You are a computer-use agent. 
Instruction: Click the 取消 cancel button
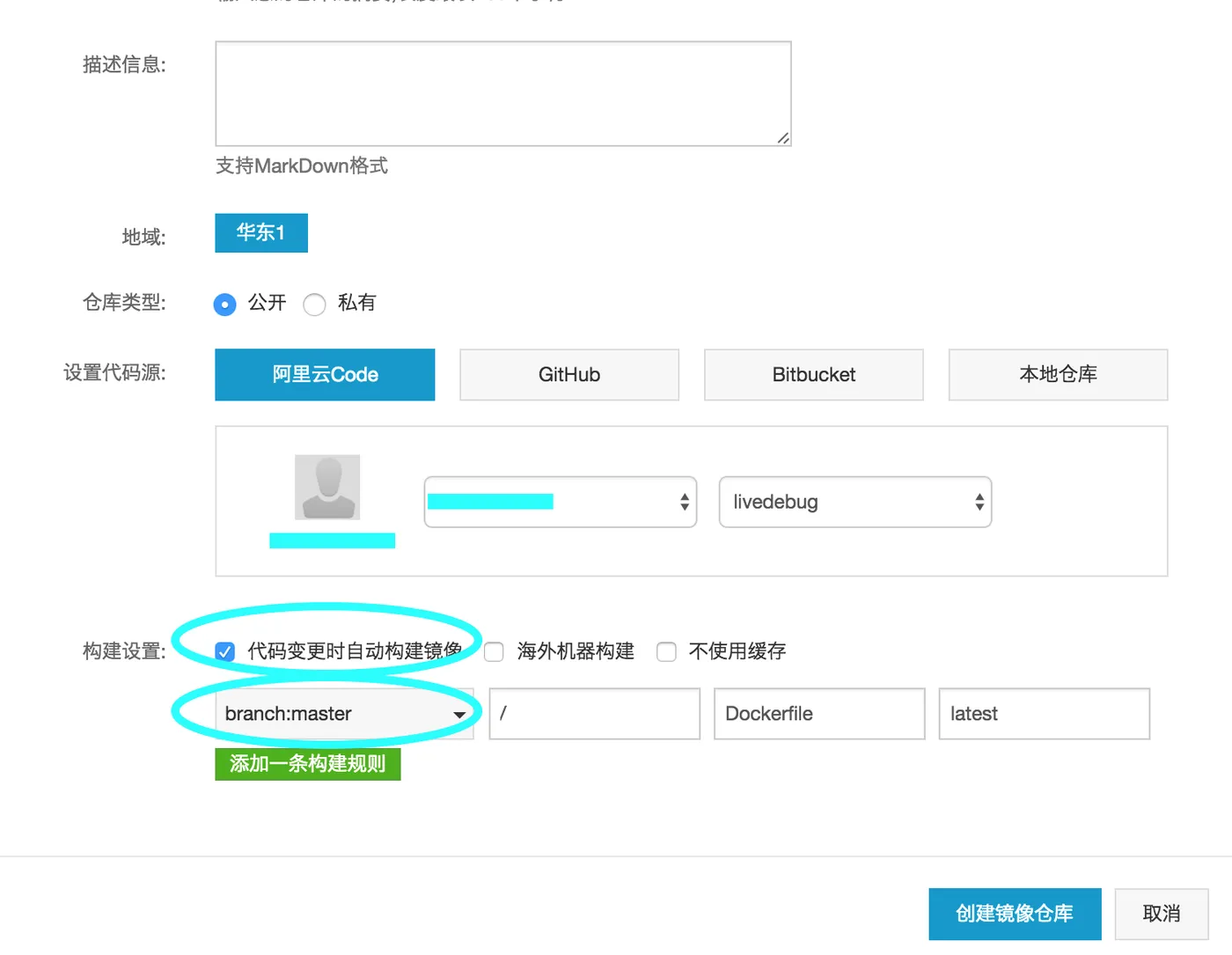point(1161,914)
